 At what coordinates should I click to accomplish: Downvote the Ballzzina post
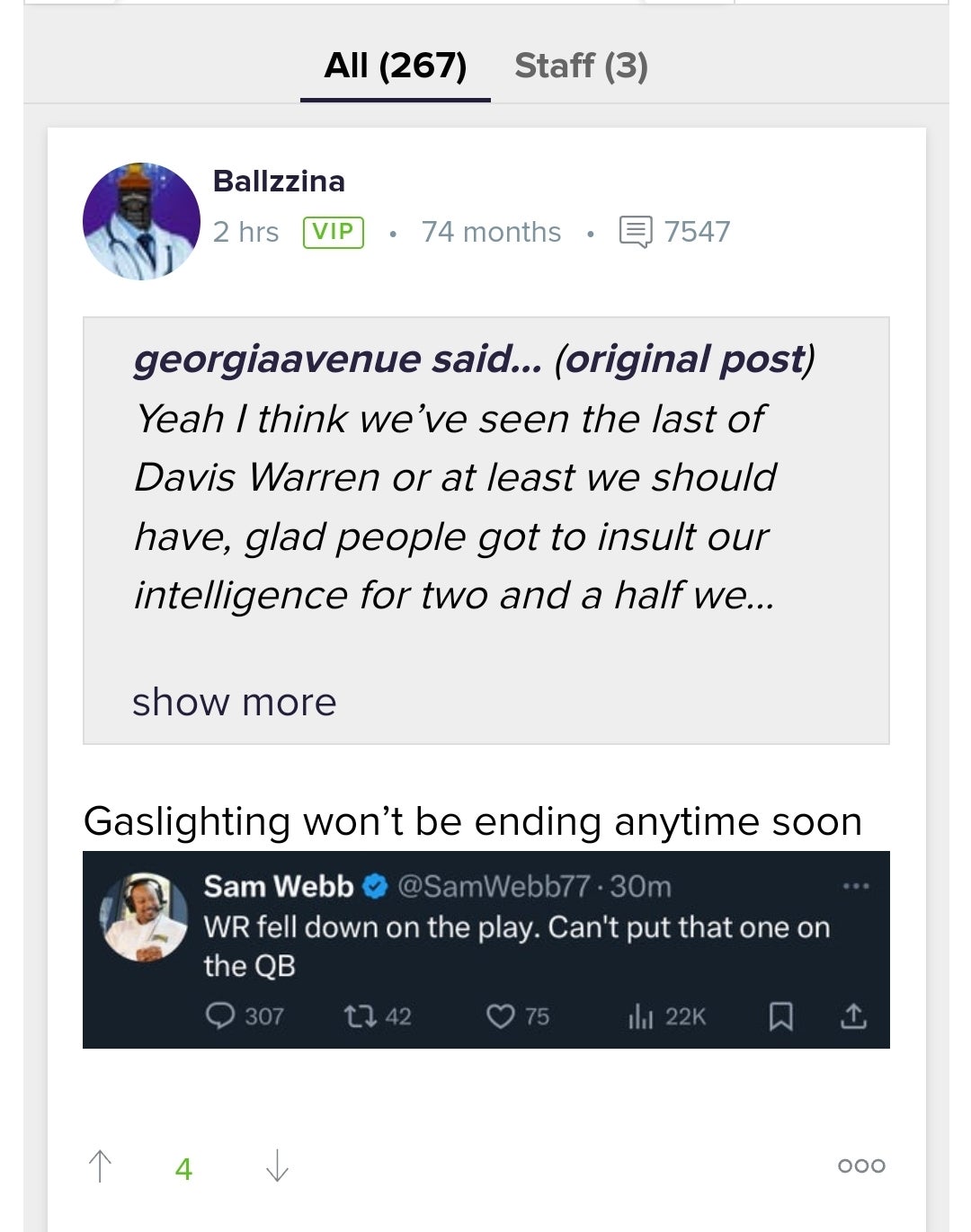point(277,1166)
